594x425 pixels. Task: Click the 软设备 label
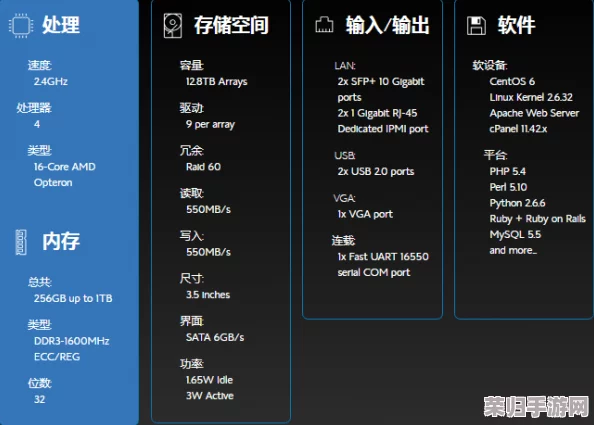(x=490, y=66)
